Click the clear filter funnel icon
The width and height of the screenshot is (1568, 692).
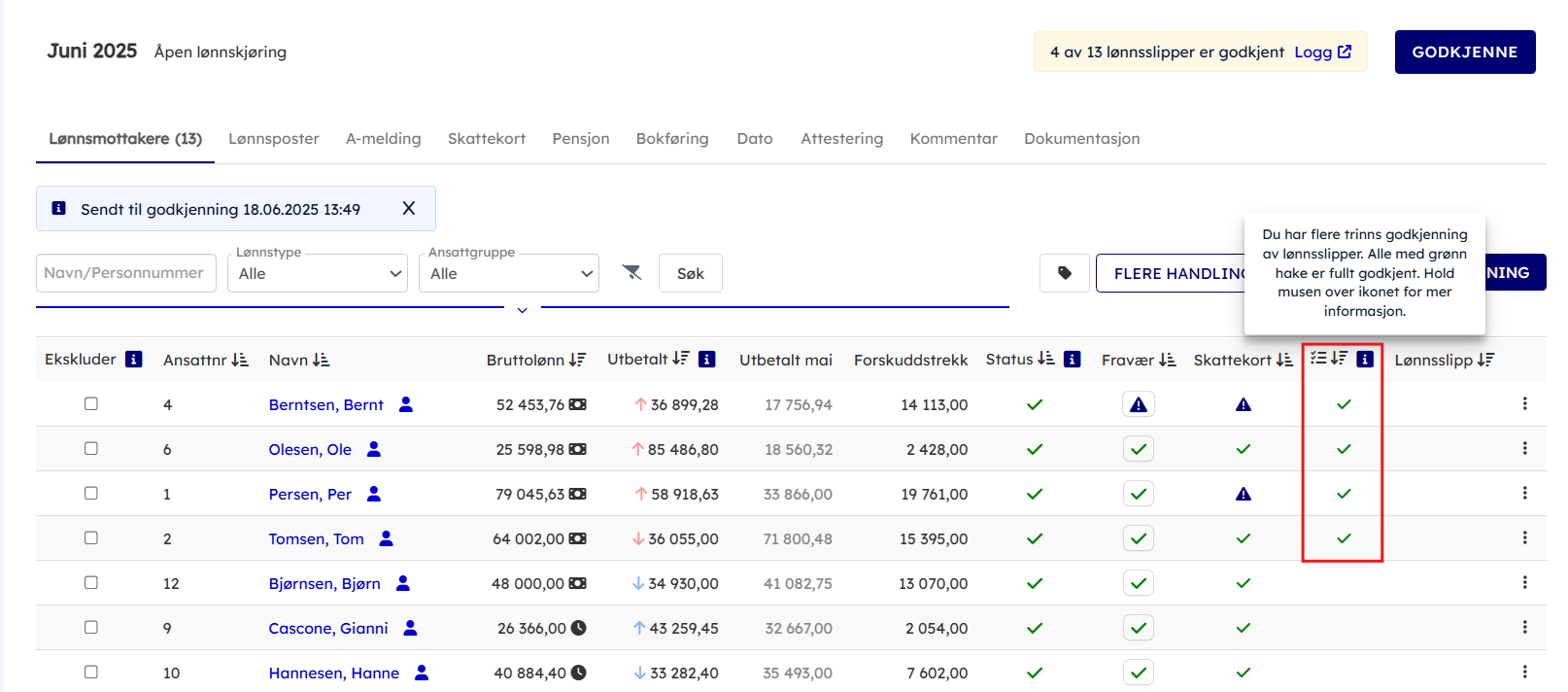[631, 273]
